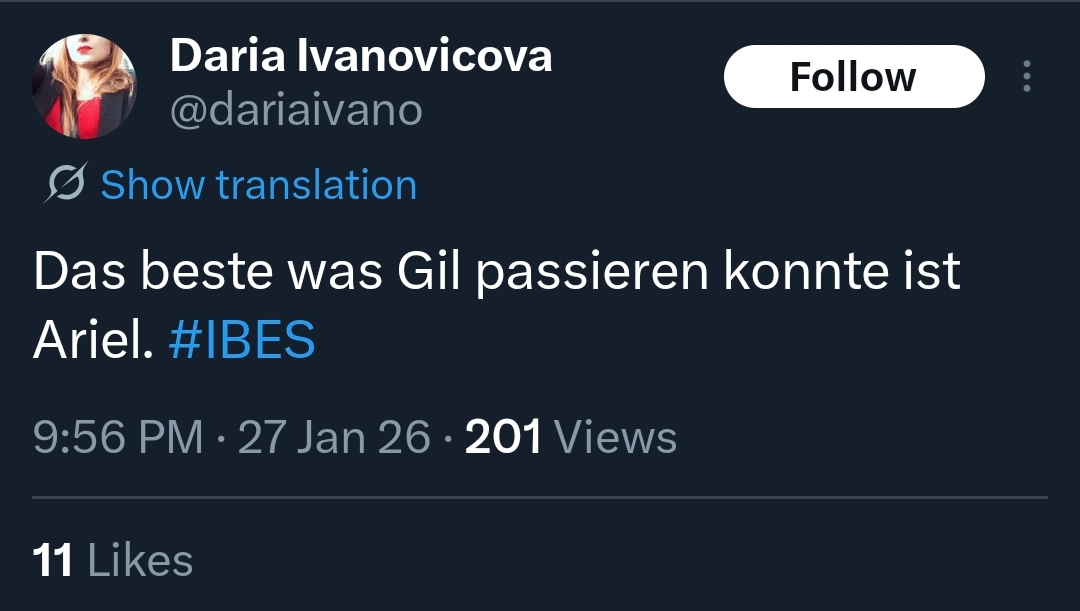Click the word Gil in the tweet
The width and height of the screenshot is (1080, 611).
coord(429,272)
